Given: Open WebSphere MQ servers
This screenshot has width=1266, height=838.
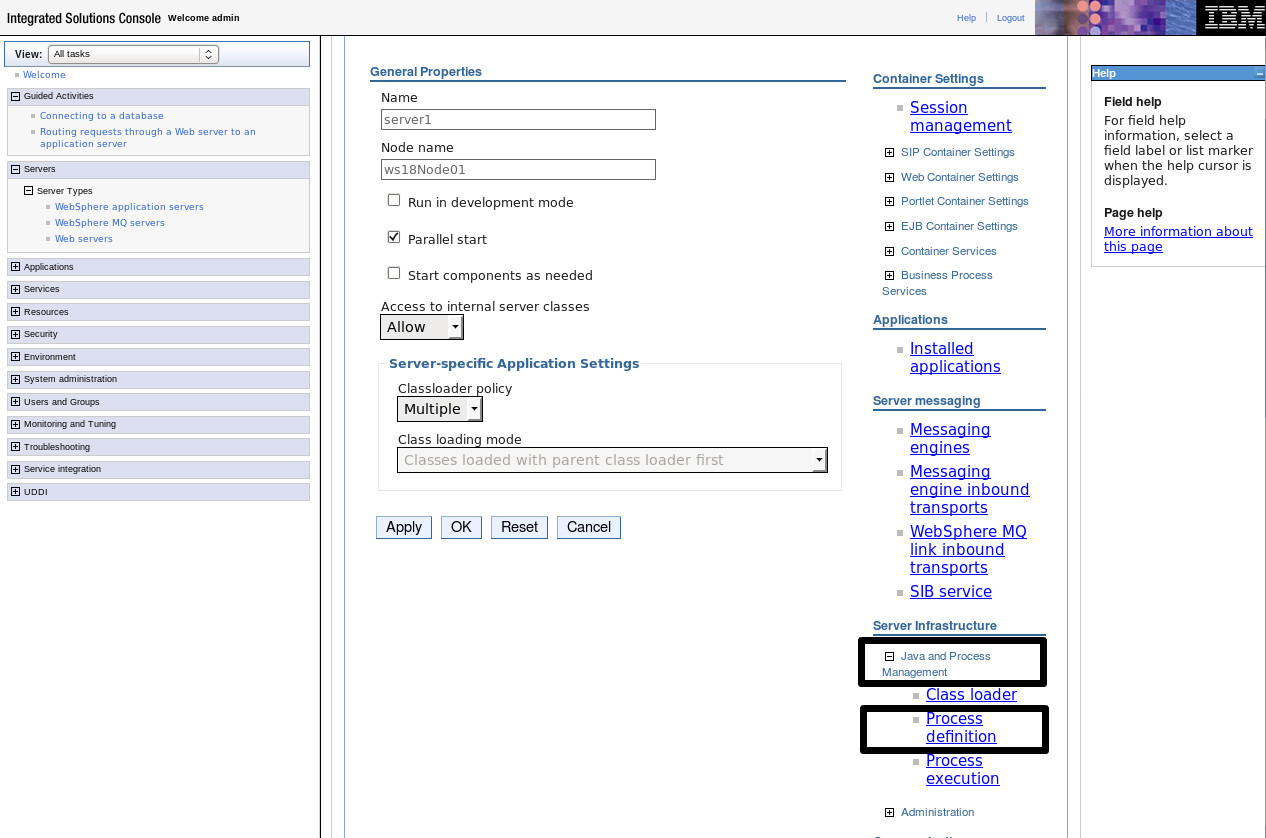Looking at the screenshot, I should coord(110,223).
